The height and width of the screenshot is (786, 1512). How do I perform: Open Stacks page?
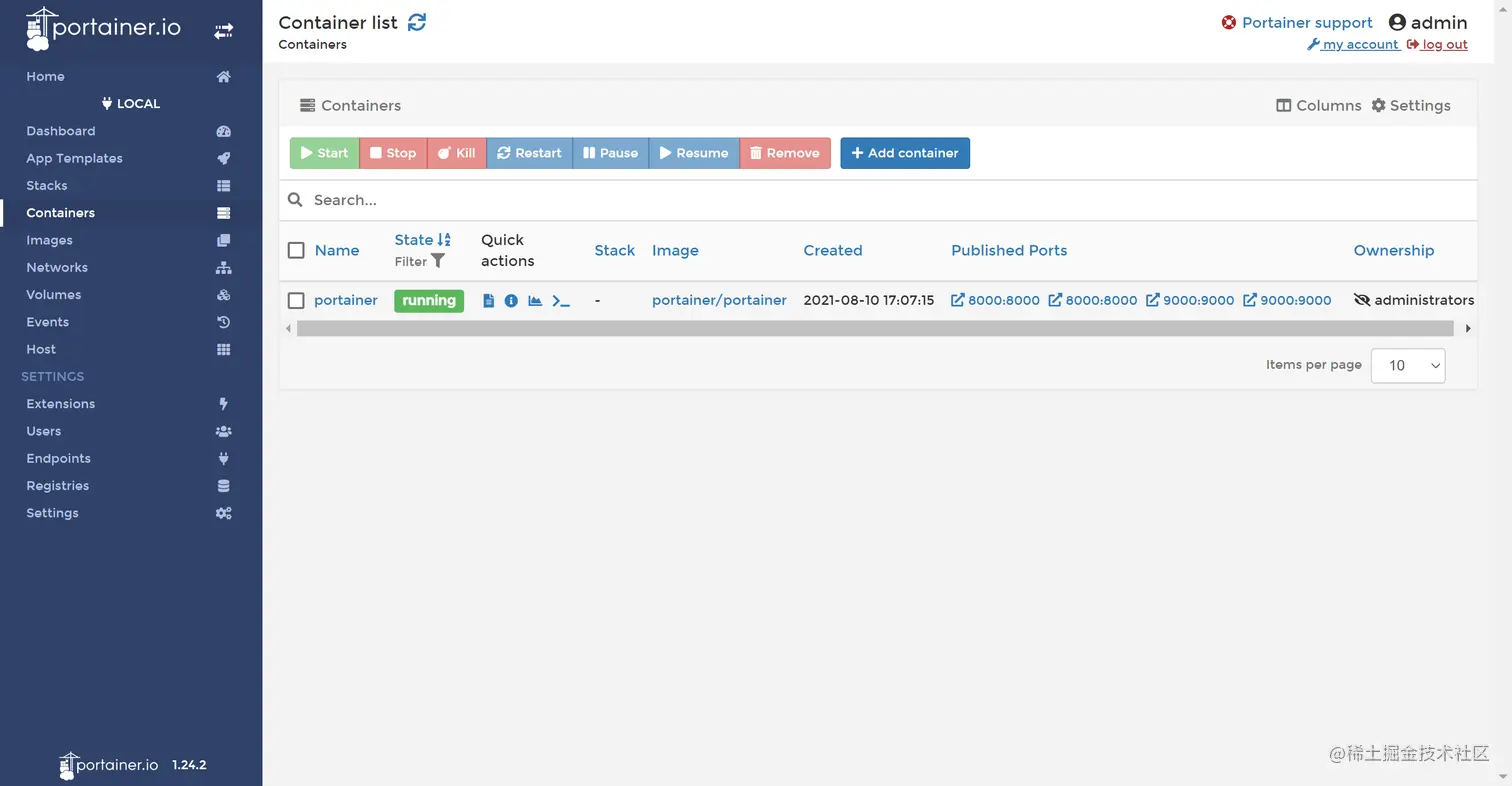click(x=130, y=185)
